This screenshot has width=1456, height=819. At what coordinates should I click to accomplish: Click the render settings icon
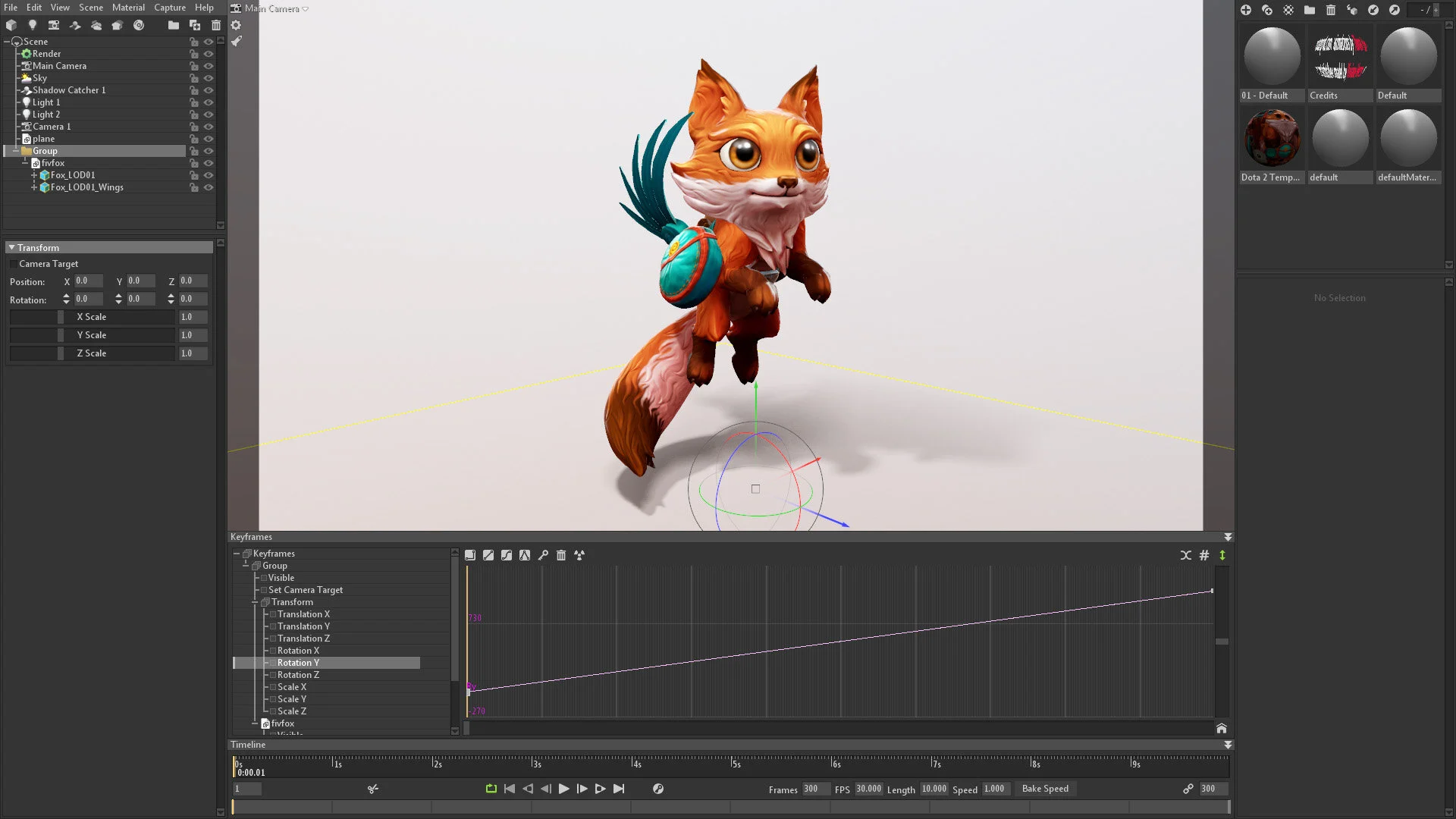[237, 25]
